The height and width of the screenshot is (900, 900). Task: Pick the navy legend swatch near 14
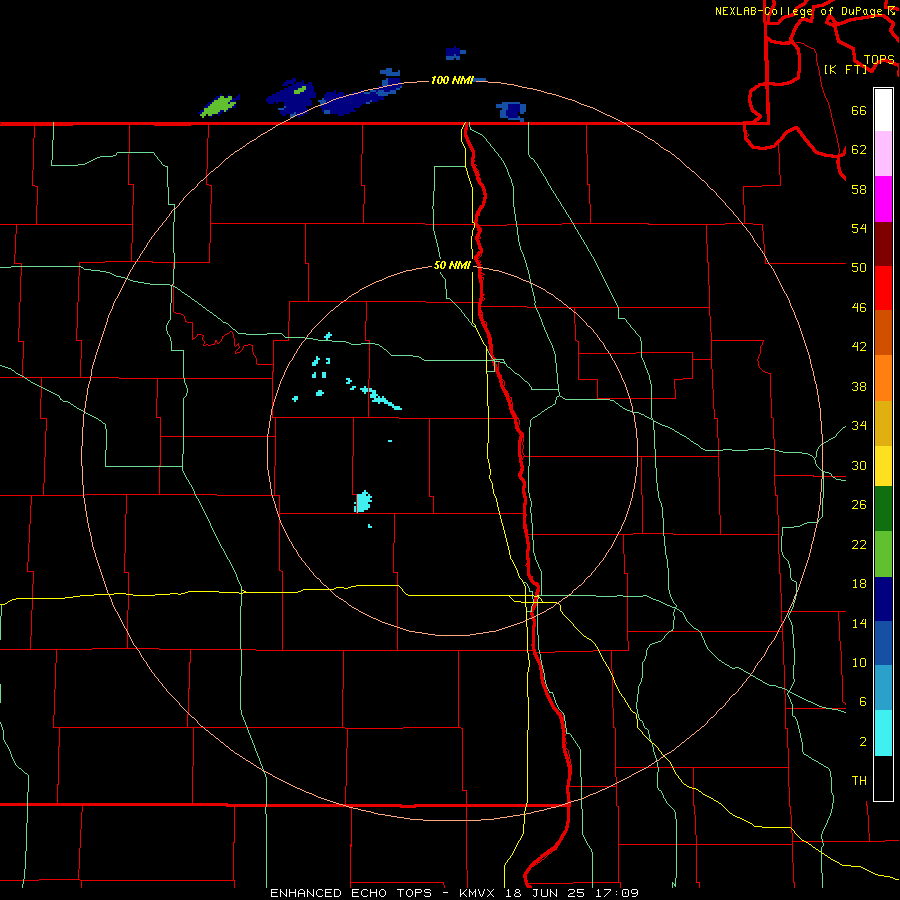pyautogui.click(x=883, y=599)
